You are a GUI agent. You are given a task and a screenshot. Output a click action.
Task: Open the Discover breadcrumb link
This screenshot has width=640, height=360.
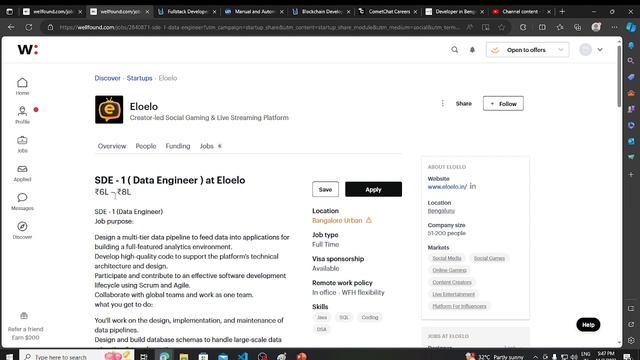click(x=107, y=78)
